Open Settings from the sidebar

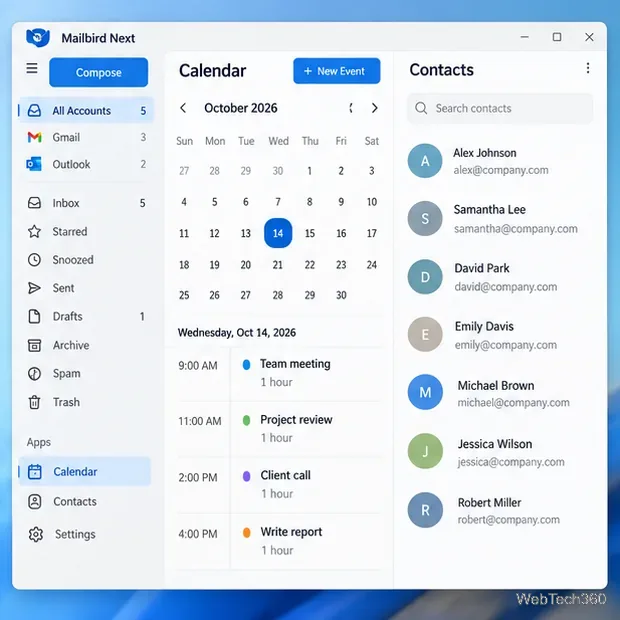85,534
